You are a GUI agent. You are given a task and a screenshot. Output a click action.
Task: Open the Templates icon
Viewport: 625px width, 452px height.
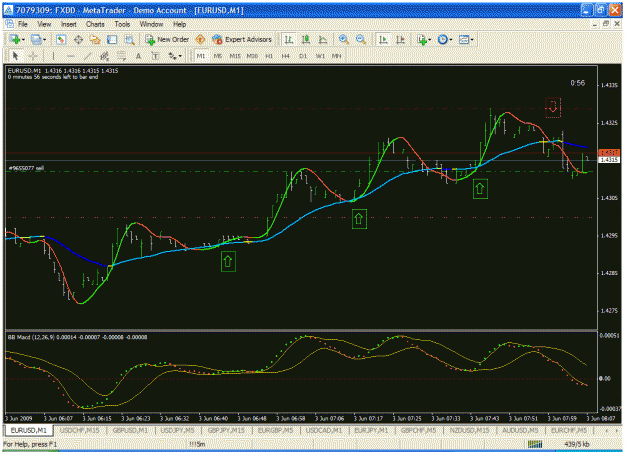pos(464,39)
